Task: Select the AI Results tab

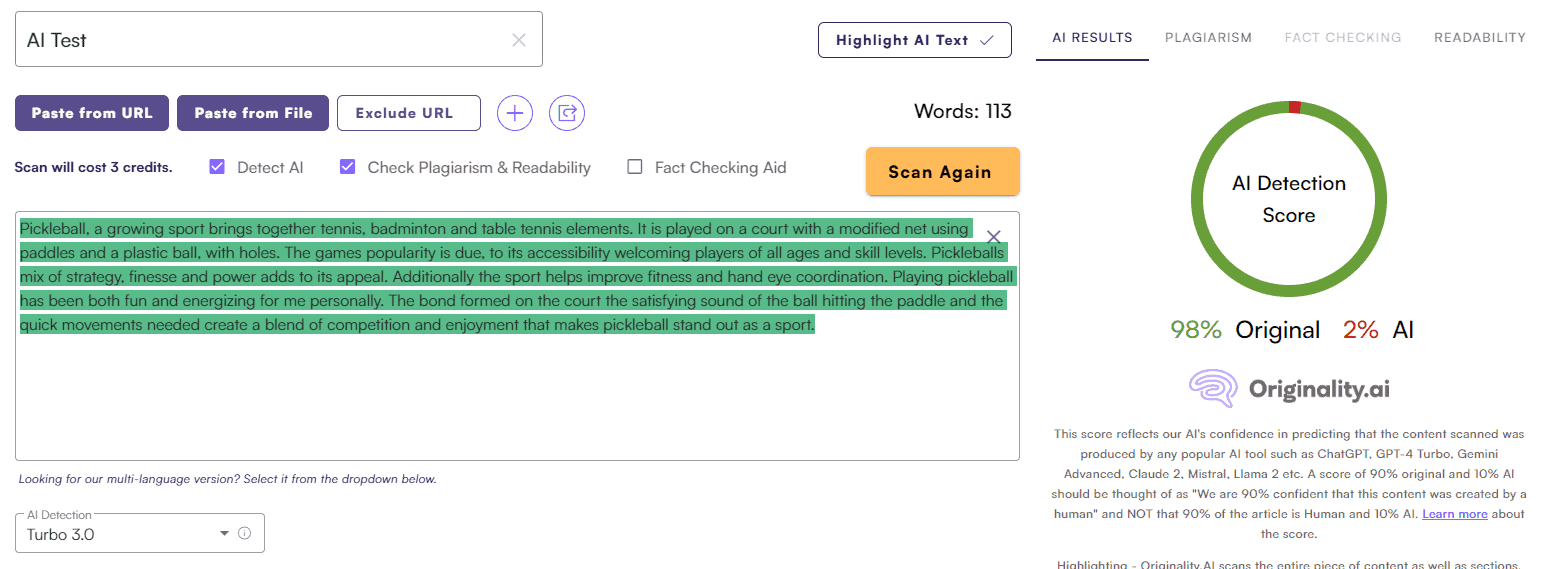Action: coord(1092,38)
